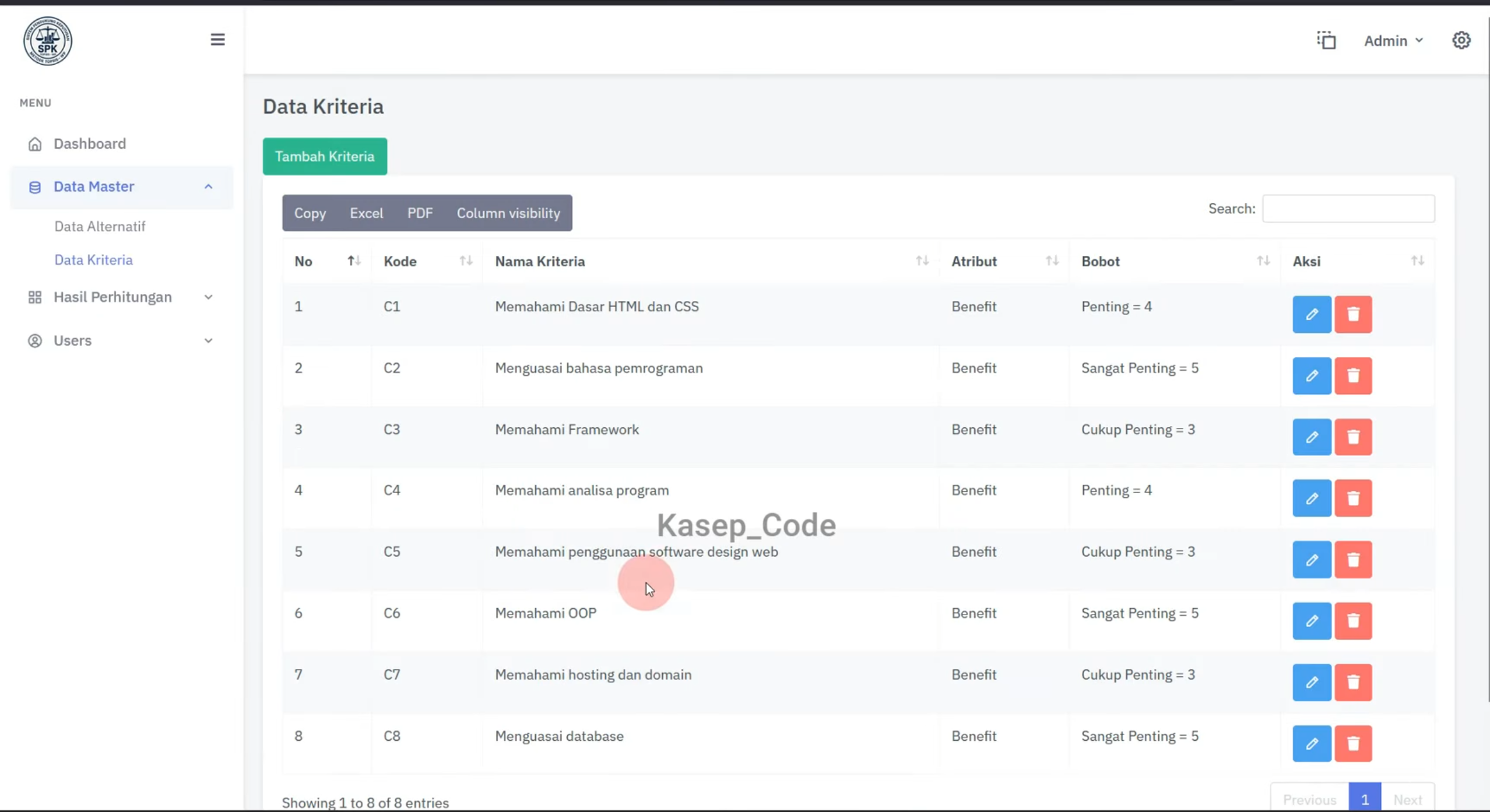Edit the C8 Menguasai database row

tap(1312, 744)
